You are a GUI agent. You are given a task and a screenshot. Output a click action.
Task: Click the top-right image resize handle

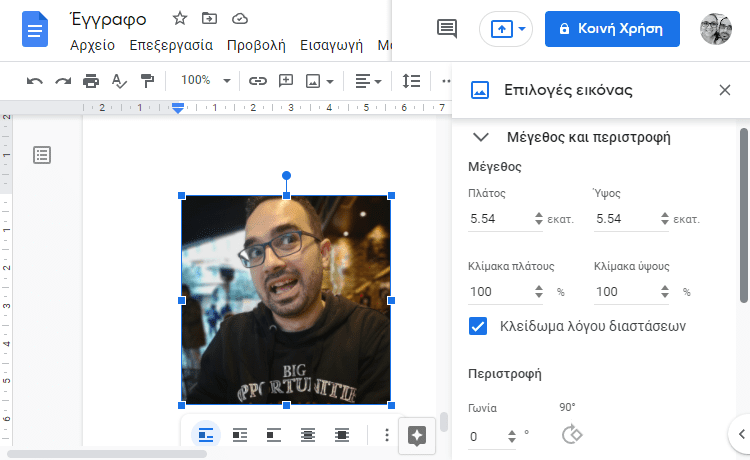391,196
